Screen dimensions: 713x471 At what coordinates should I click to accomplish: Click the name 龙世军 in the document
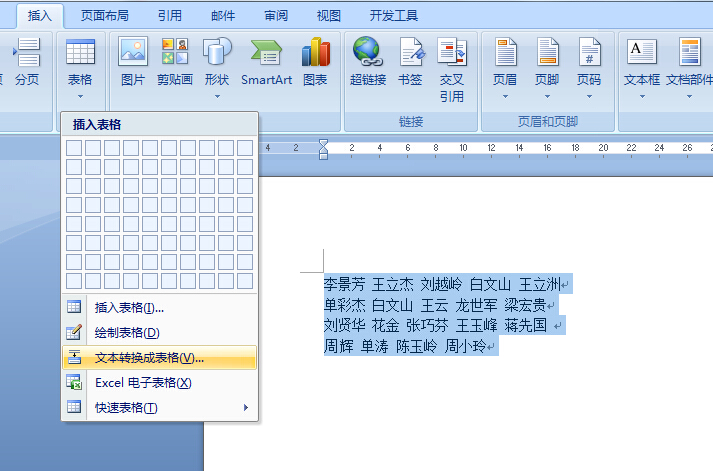point(476,305)
